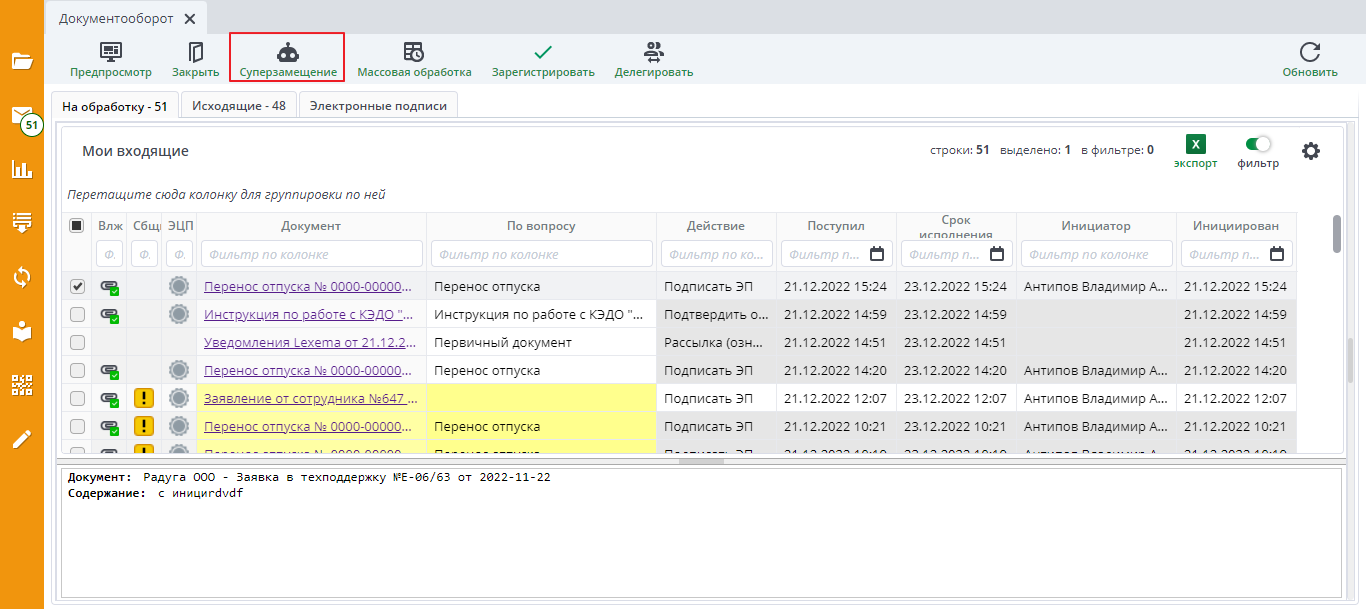Focus the Влж column filter field
The image size is (1366, 609).
coord(110,254)
